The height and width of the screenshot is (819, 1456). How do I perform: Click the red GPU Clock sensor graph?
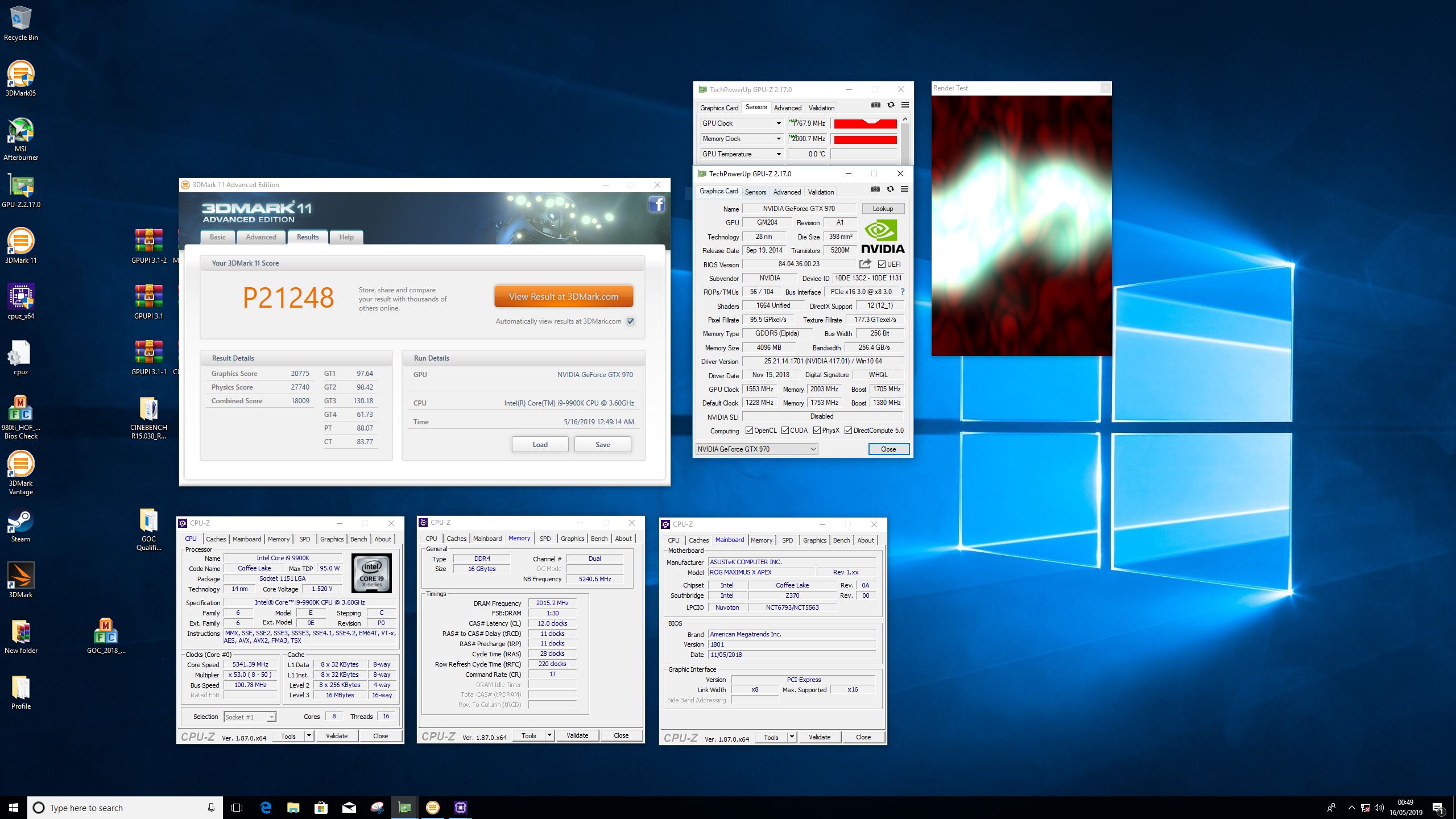coord(865,123)
